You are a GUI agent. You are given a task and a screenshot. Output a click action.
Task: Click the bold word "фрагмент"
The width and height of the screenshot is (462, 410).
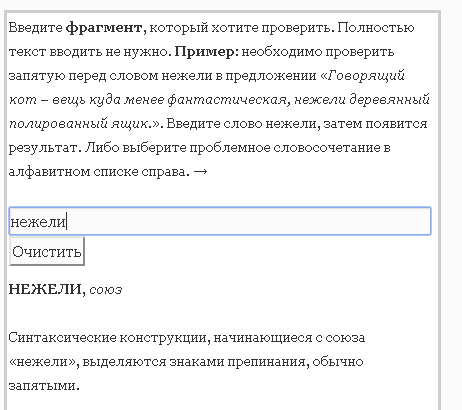(104, 28)
